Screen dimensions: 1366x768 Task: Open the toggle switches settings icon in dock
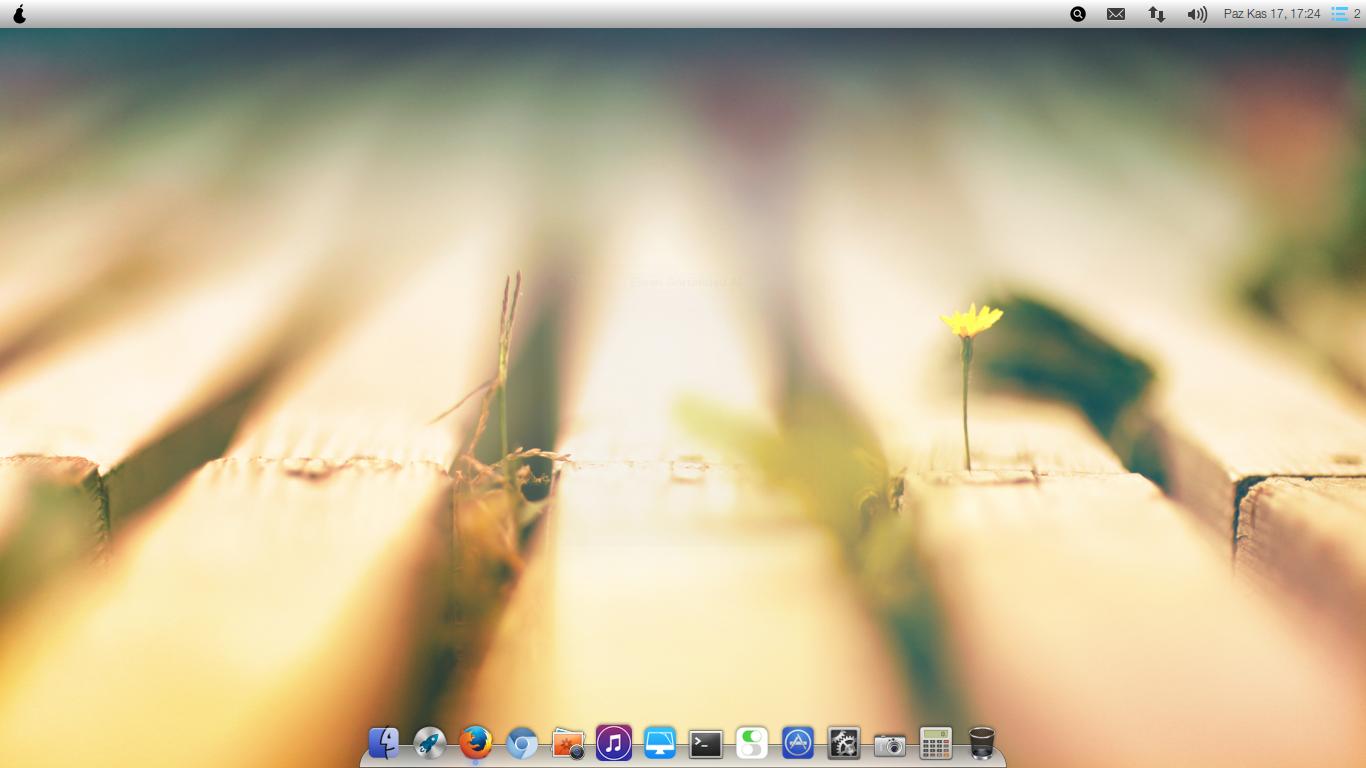click(752, 743)
